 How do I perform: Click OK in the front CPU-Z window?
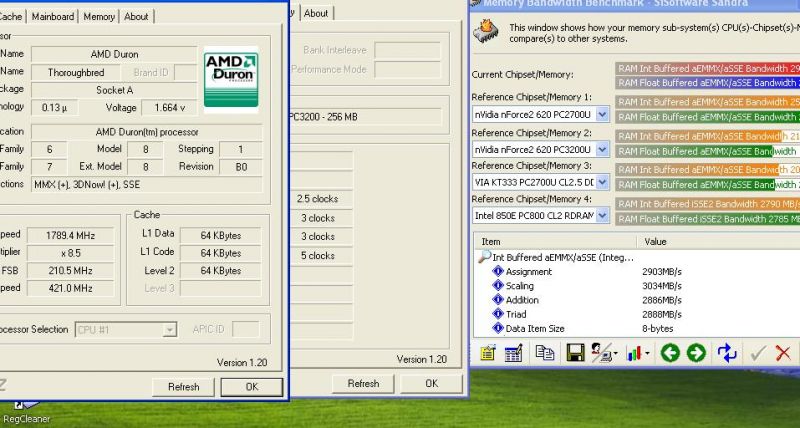pyautogui.click(x=252, y=387)
